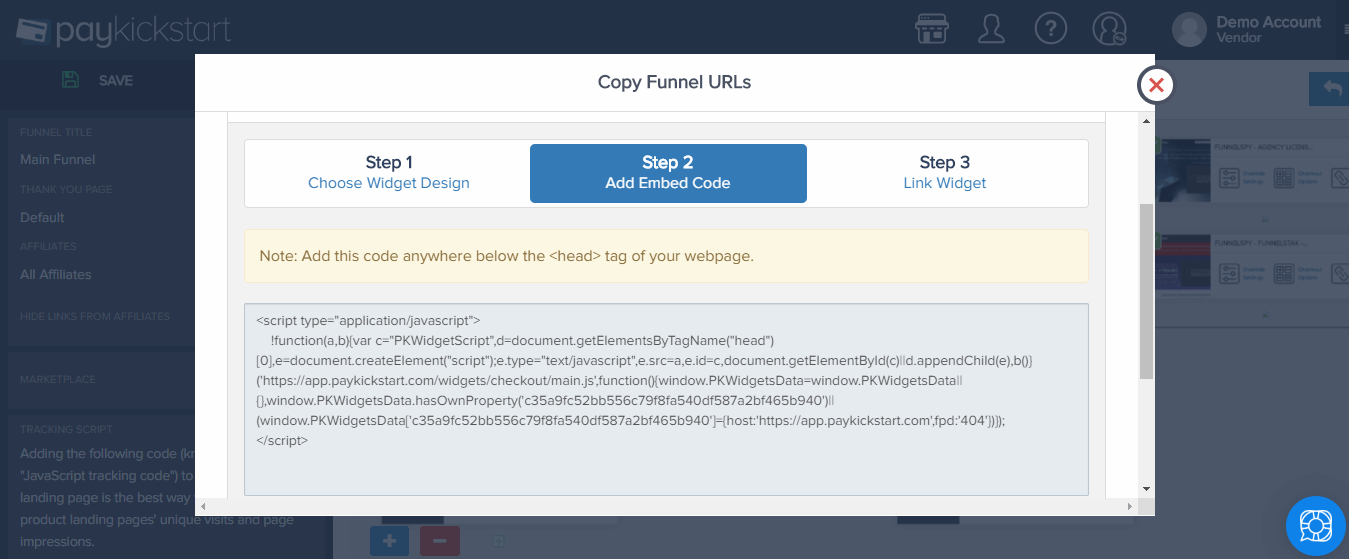Click the horizontal scrollbar left arrow
The height and width of the screenshot is (559, 1349).
204,507
